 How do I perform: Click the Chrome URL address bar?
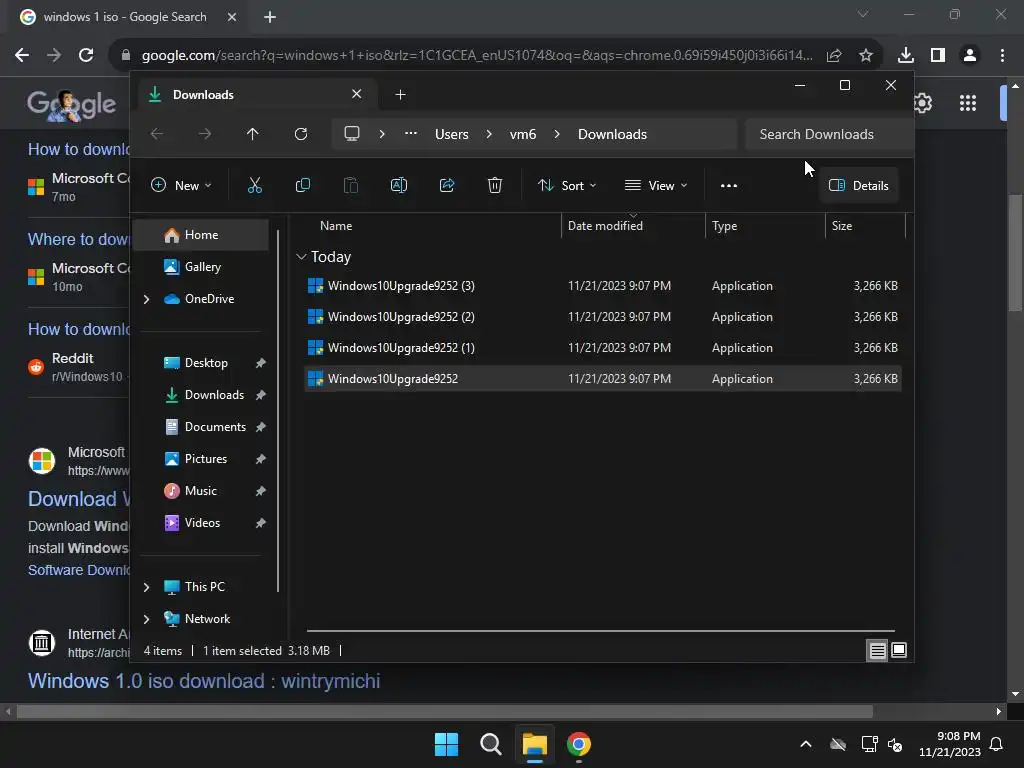477,55
